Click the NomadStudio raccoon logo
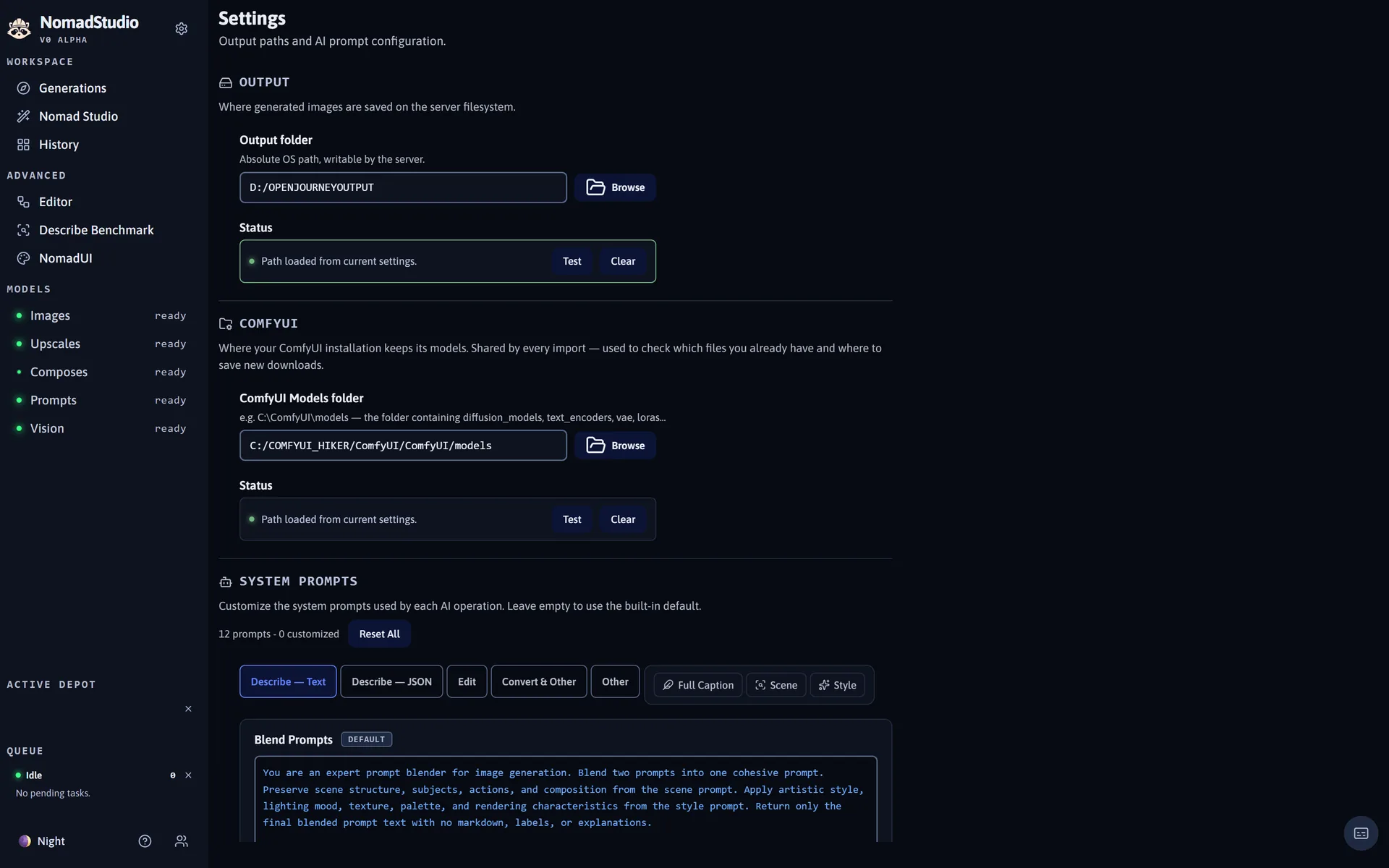1389x868 pixels. coord(19,29)
